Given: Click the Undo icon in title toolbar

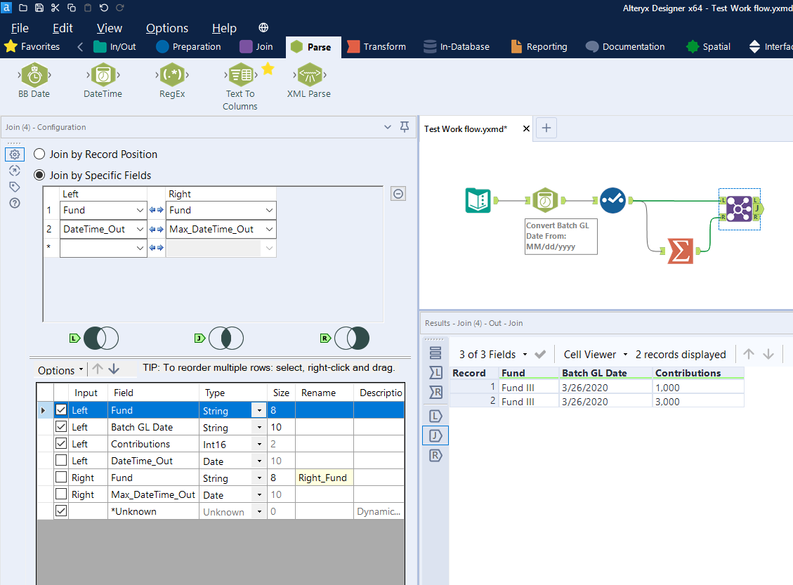Looking at the screenshot, I should [104, 8].
